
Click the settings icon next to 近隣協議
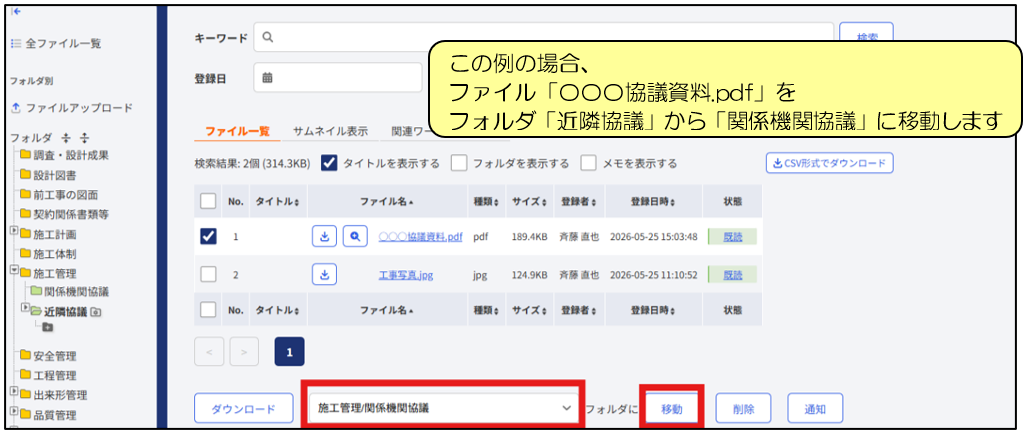point(95,313)
